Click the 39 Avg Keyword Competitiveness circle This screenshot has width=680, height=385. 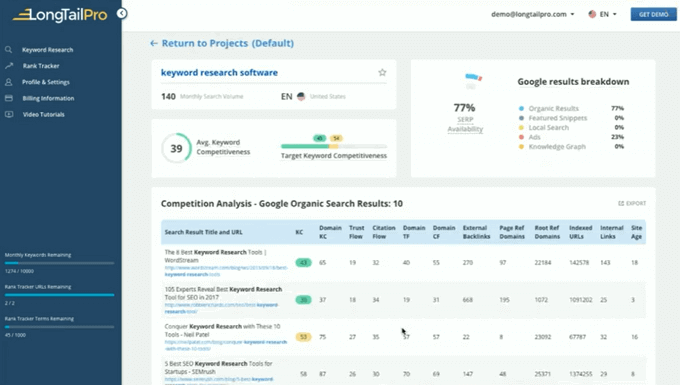[176, 148]
